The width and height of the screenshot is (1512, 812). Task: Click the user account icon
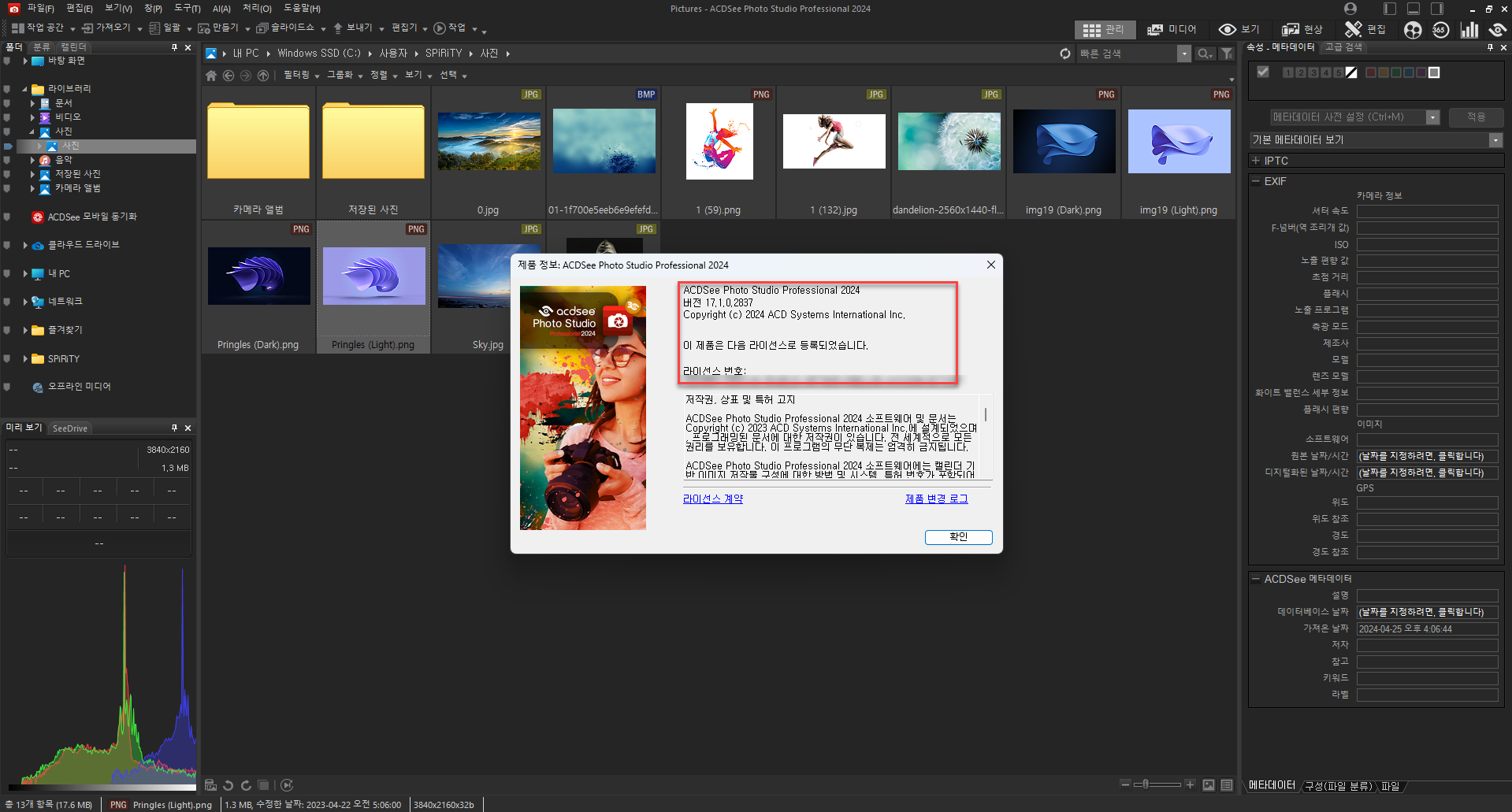(x=1350, y=9)
